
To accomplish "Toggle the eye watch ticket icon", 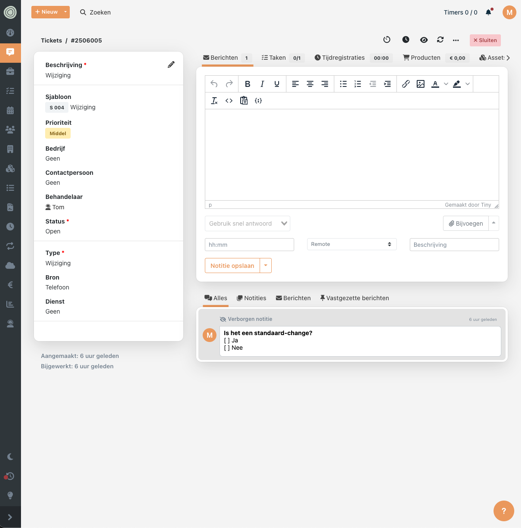I will pos(424,40).
